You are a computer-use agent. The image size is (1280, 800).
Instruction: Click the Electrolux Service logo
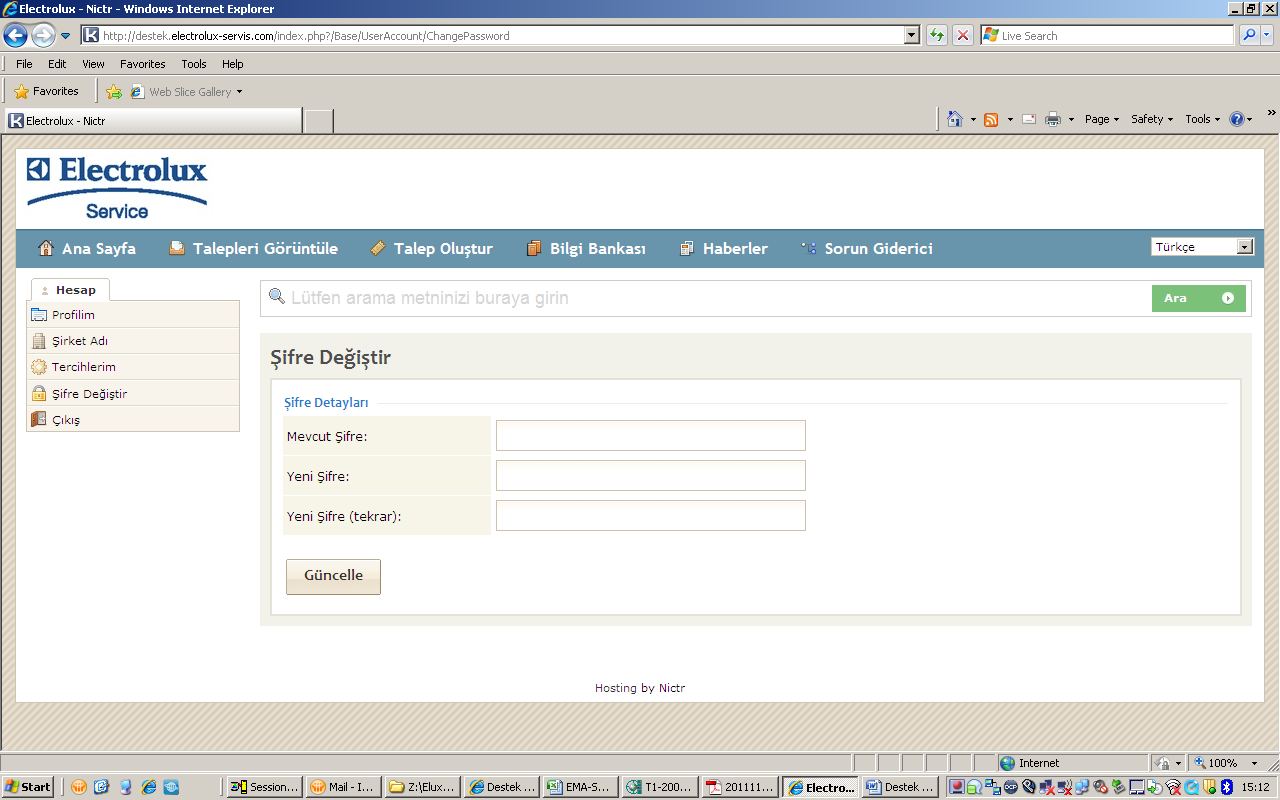[117, 188]
